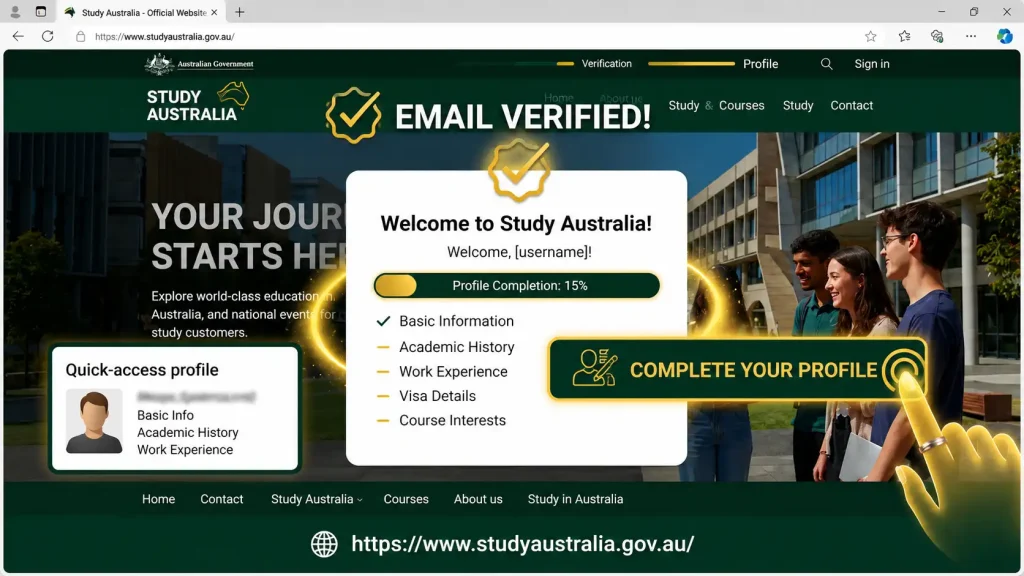Close the Study Australia tab
This screenshot has height=576, width=1024.
214,12
